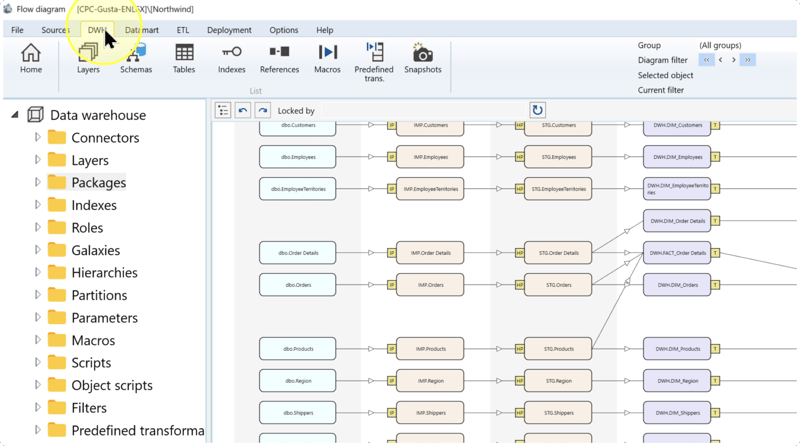The image size is (800, 446).
Task: Select the DWH.DIM_Orders node
Action: coord(677,285)
